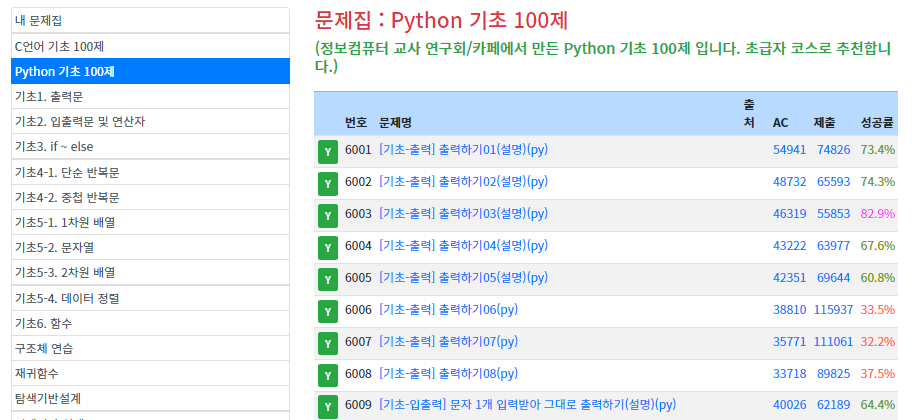
Task: Click the green Y badge for problem 6003
Action: (x=328, y=216)
